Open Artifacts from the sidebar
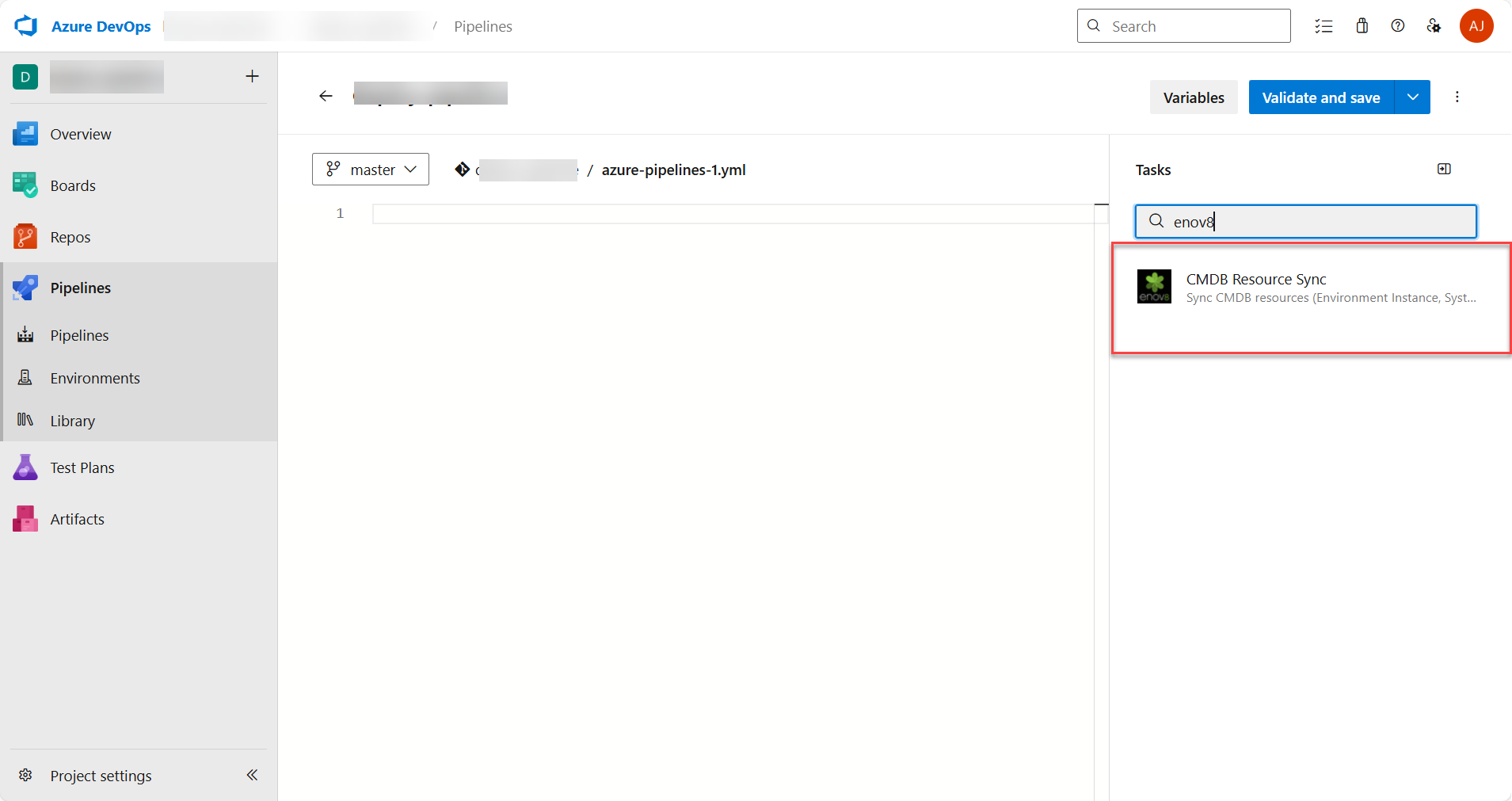The width and height of the screenshot is (1512, 801). 77,519
